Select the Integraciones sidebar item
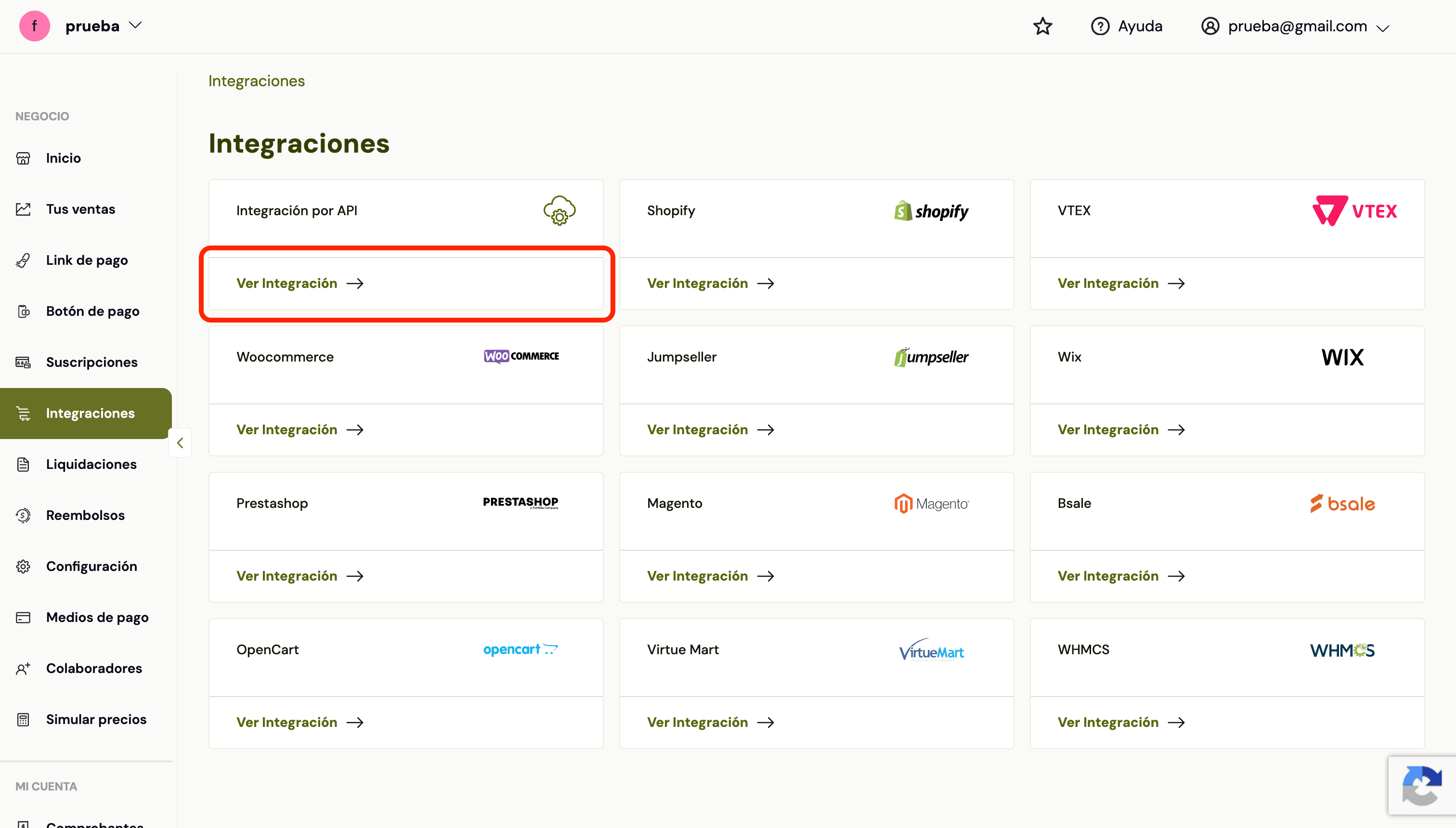The height and width of the screenshot is (828, 1456). 86,414
